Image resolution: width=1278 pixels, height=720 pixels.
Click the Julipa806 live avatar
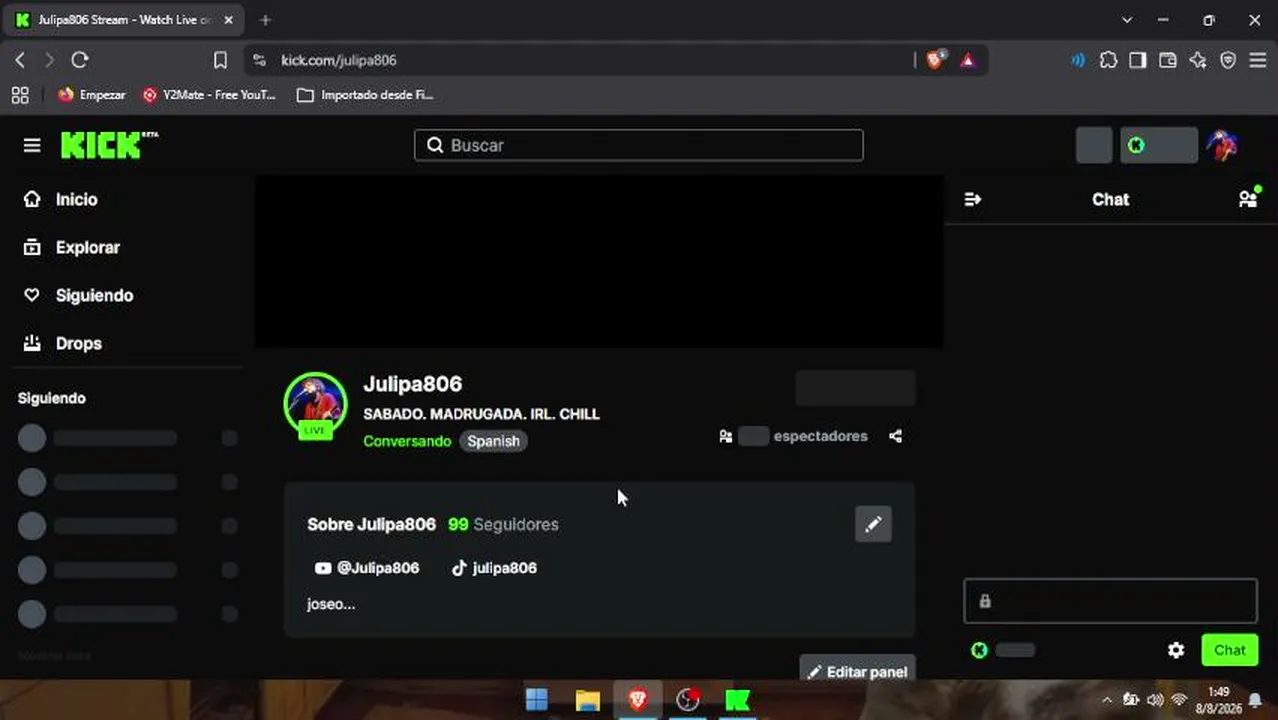click(315, 404)
